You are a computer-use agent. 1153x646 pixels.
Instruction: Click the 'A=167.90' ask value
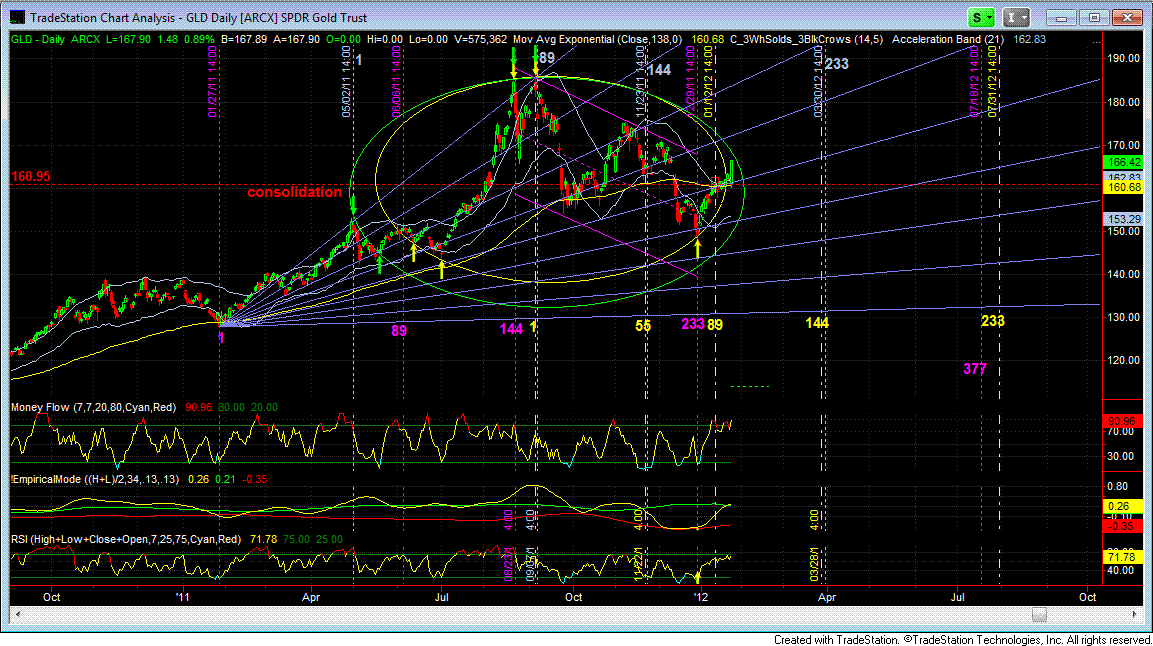[x=296, y=39]
